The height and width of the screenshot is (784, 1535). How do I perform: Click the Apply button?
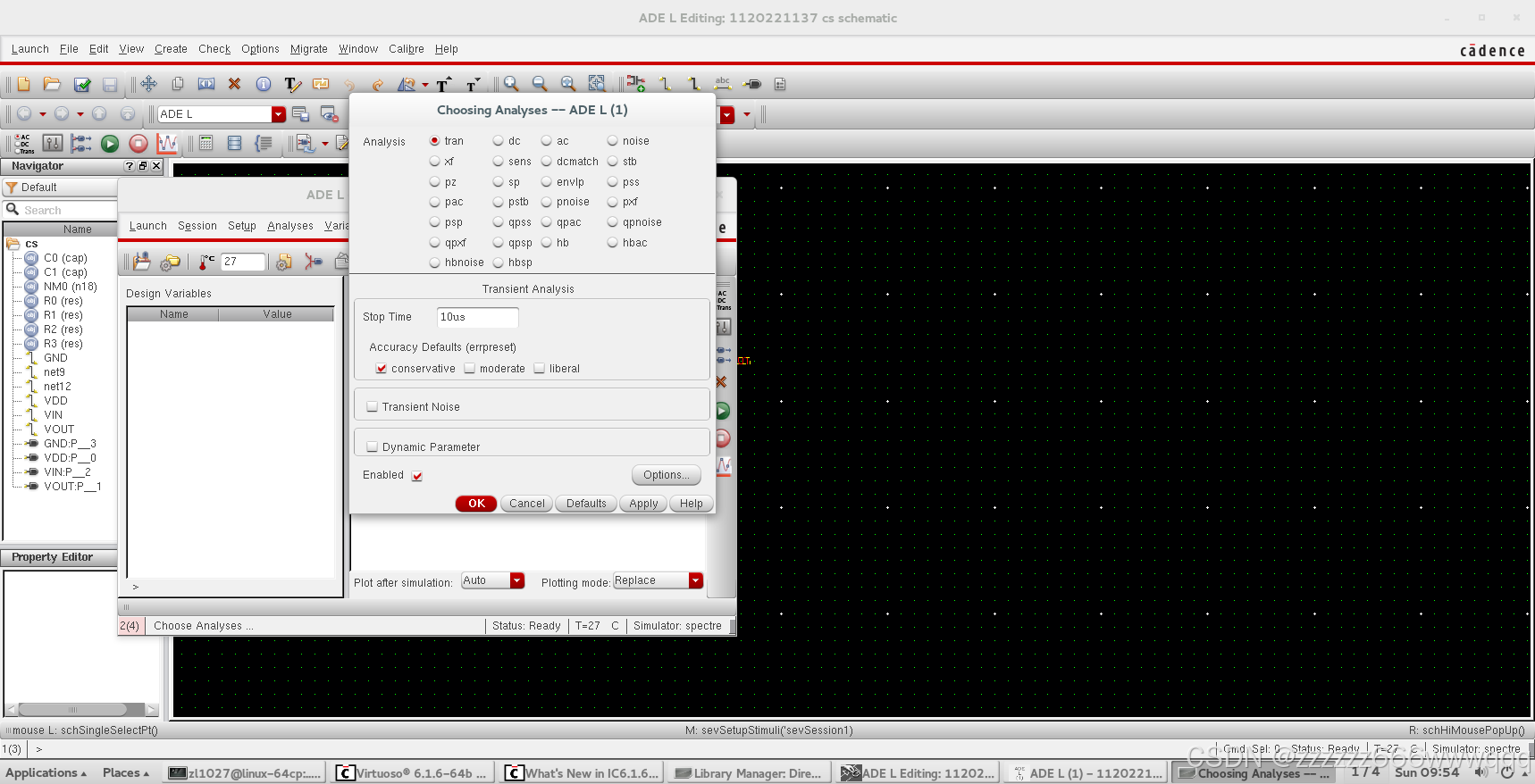(x=643, y=504)
